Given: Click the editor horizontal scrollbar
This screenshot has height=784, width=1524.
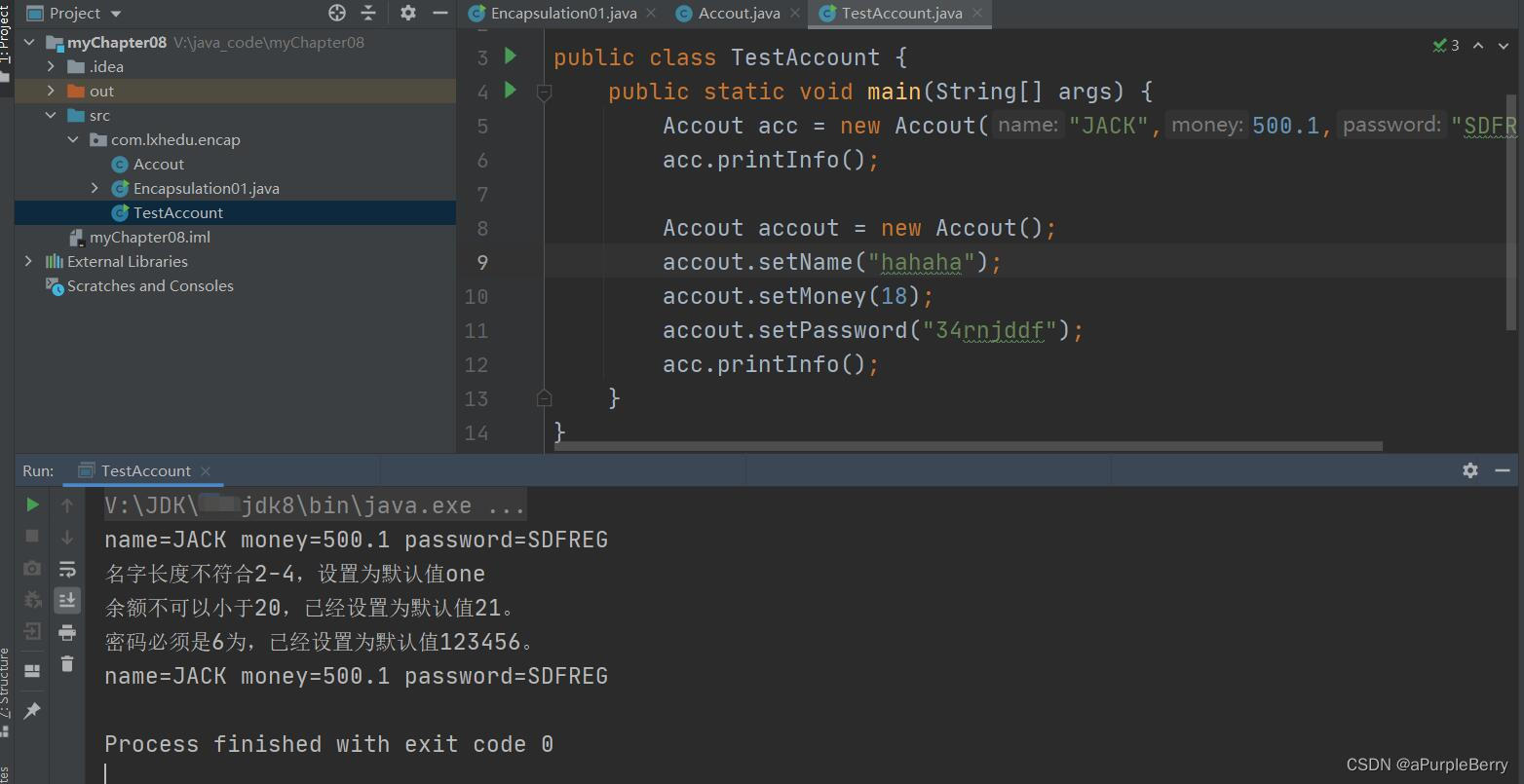Looking at the screenshot, I should (968, 447).
